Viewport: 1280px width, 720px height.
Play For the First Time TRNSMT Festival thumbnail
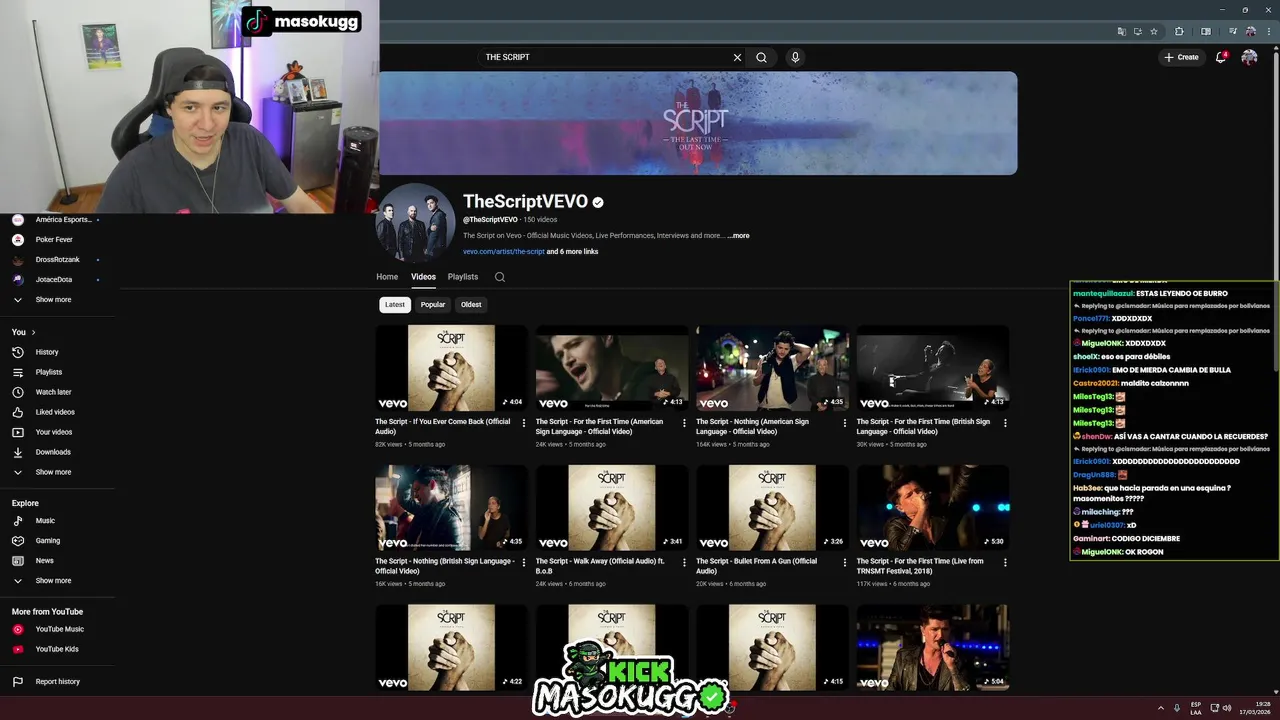click(x=933, y=507)
